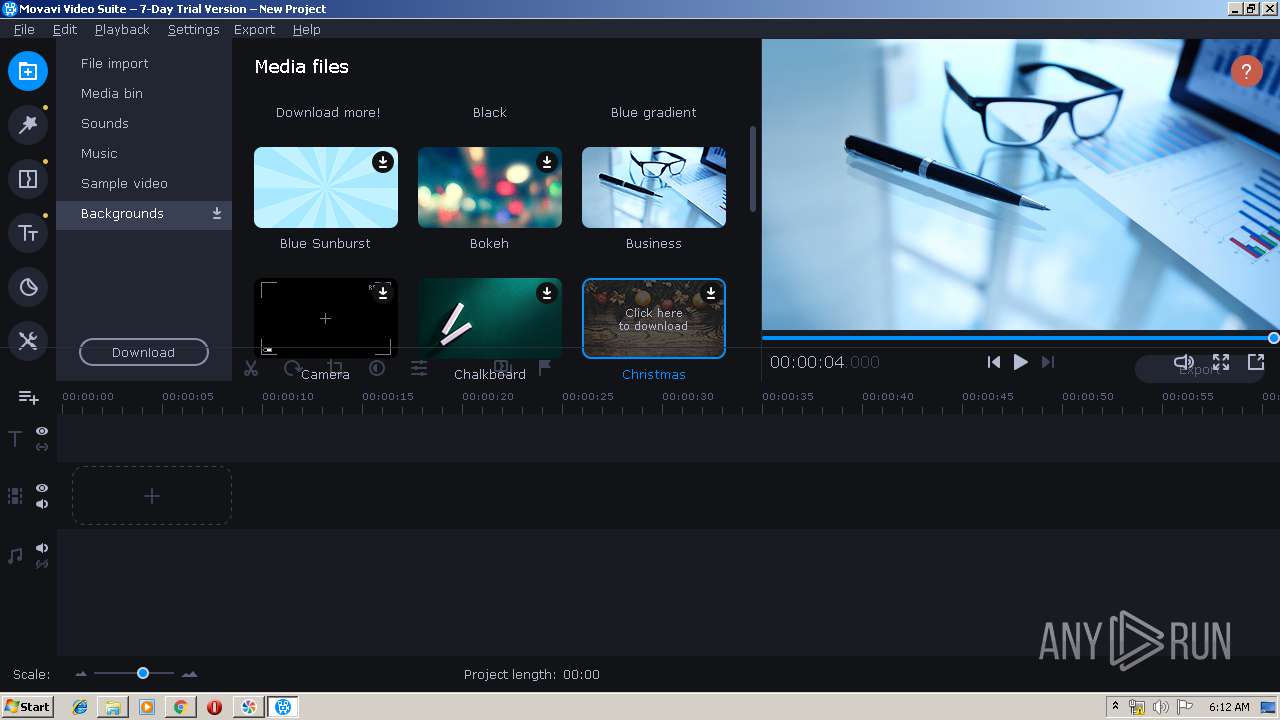Click the Download button
1280x720 pixels.
[x=144, y=352]
